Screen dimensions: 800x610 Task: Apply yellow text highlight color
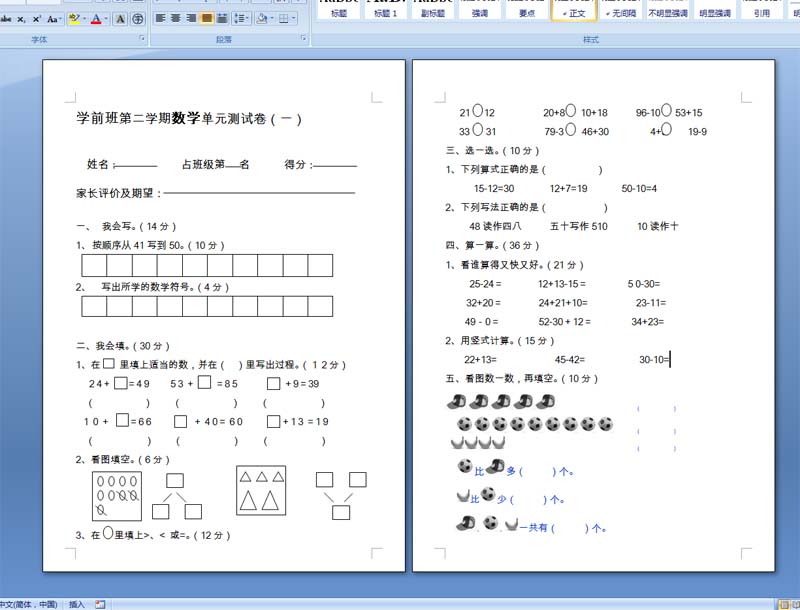(x=73, y=19)
